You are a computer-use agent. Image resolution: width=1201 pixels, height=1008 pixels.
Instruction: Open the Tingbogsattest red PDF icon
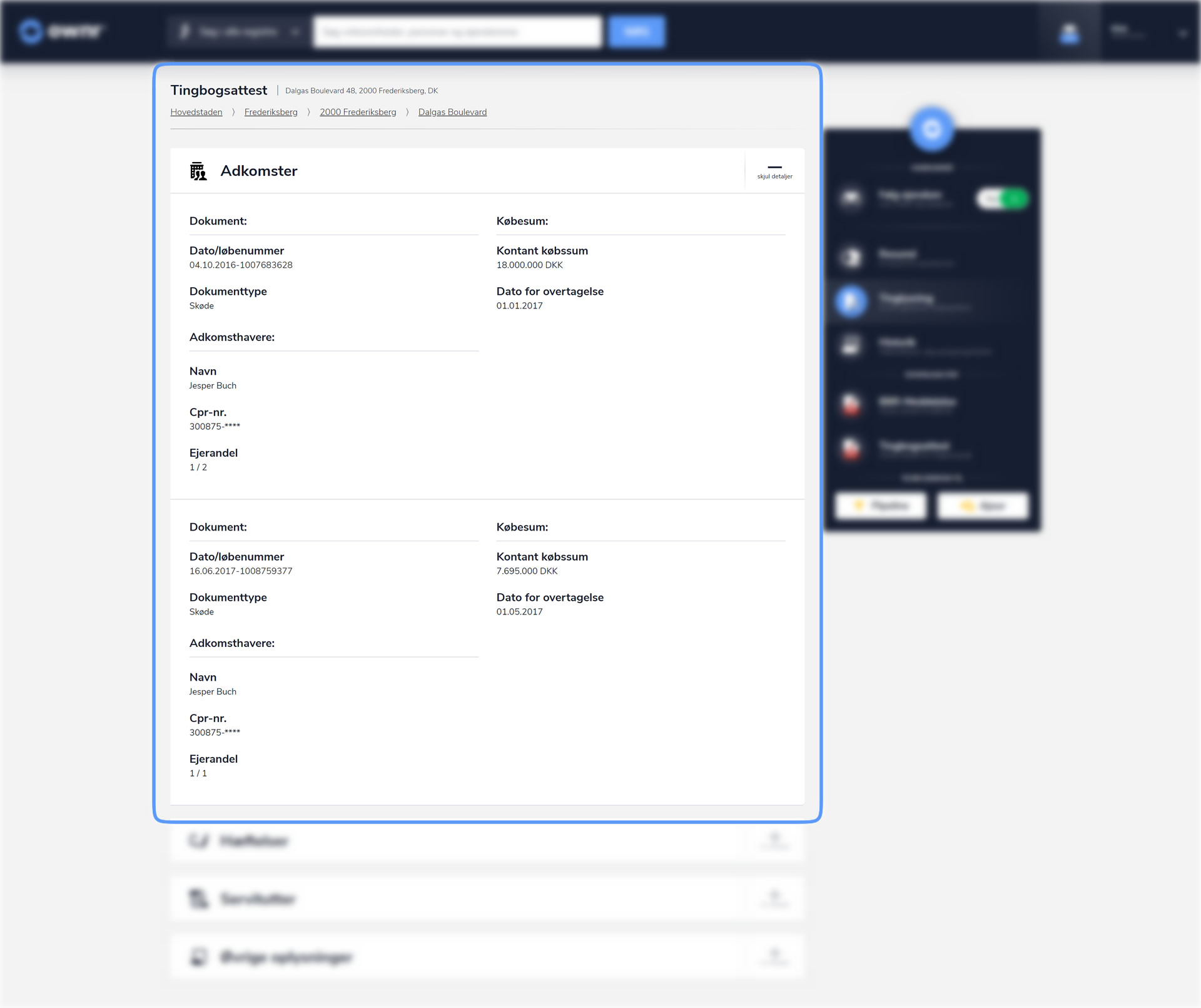[851, 448]
